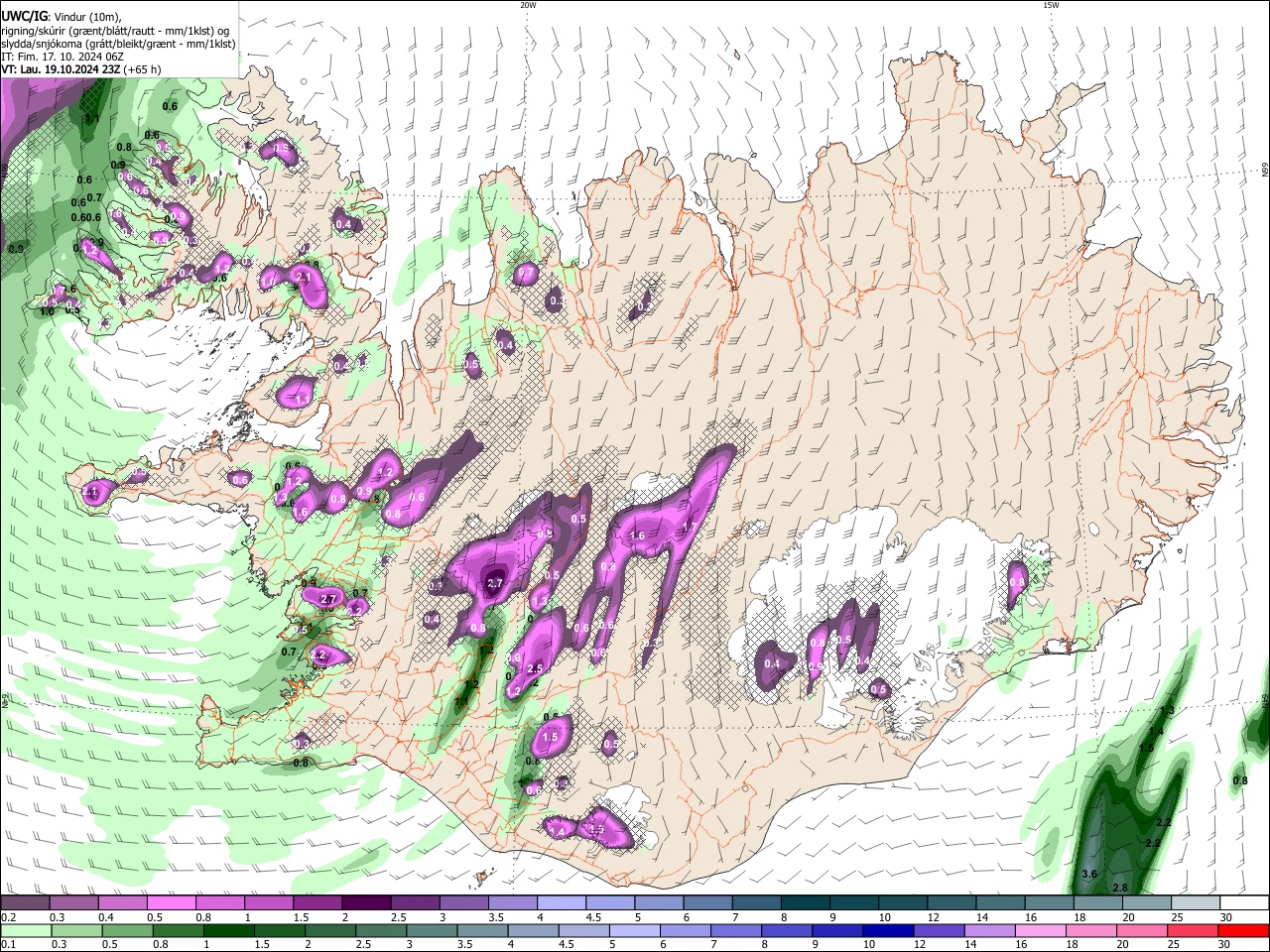Image resolution: width=1270 pixels, height=952 pixels.
Task: Click the bright pink snow swatch between 0.5 and 0.8
Action: [171, 902]
